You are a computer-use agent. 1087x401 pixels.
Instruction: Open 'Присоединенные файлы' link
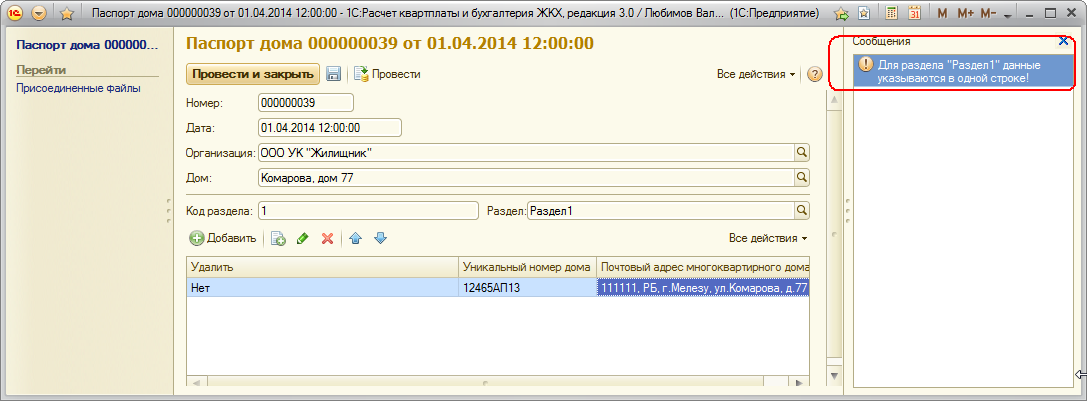point(78,88)
